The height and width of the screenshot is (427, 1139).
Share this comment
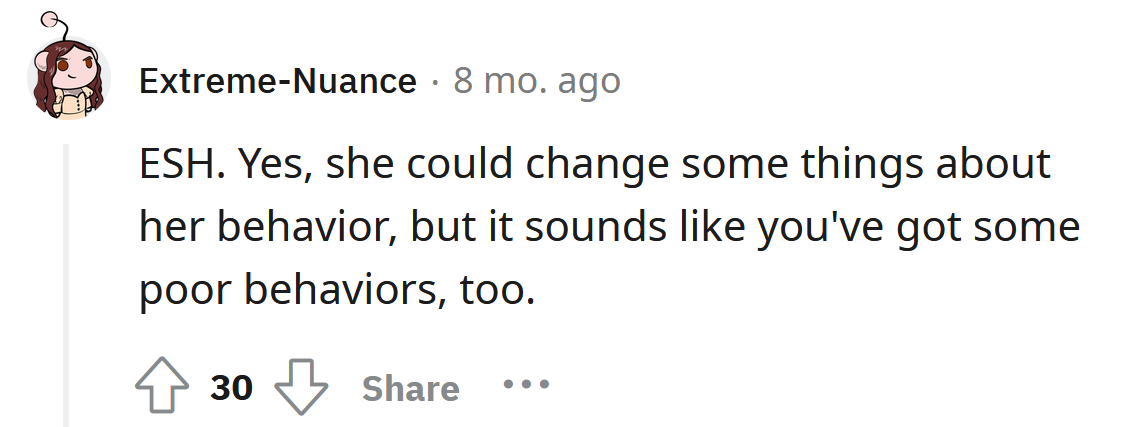[x=410, y=388]
